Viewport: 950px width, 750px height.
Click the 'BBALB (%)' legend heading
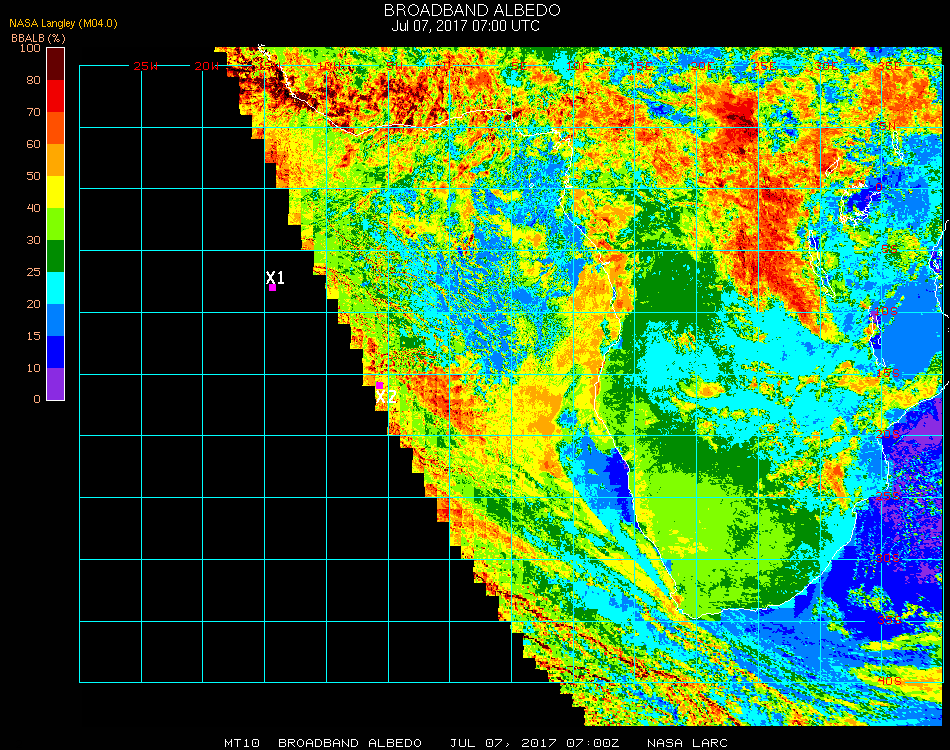click(x=38, y=38)
